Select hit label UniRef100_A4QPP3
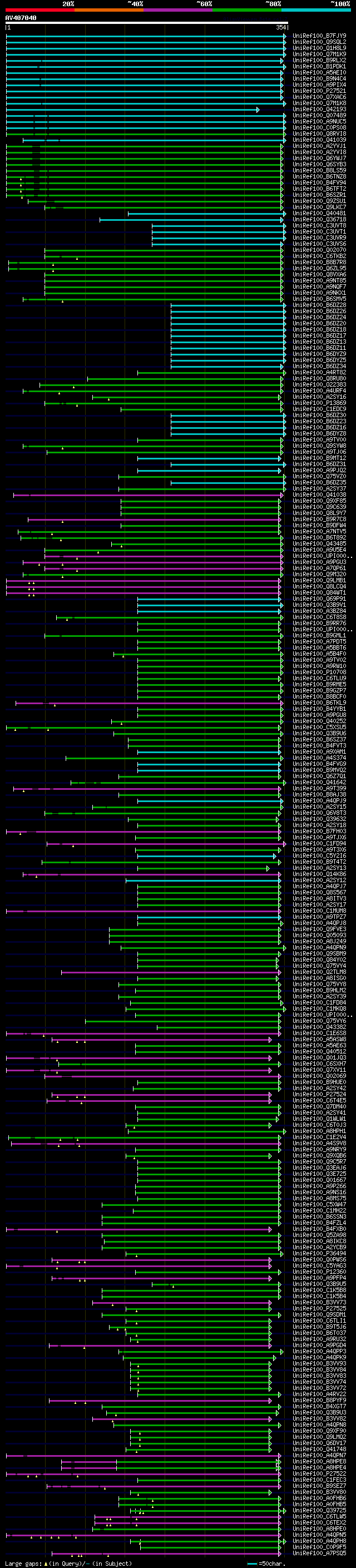The width and height of the screenshot is (356, 1568). click(x=319, y=1351)
